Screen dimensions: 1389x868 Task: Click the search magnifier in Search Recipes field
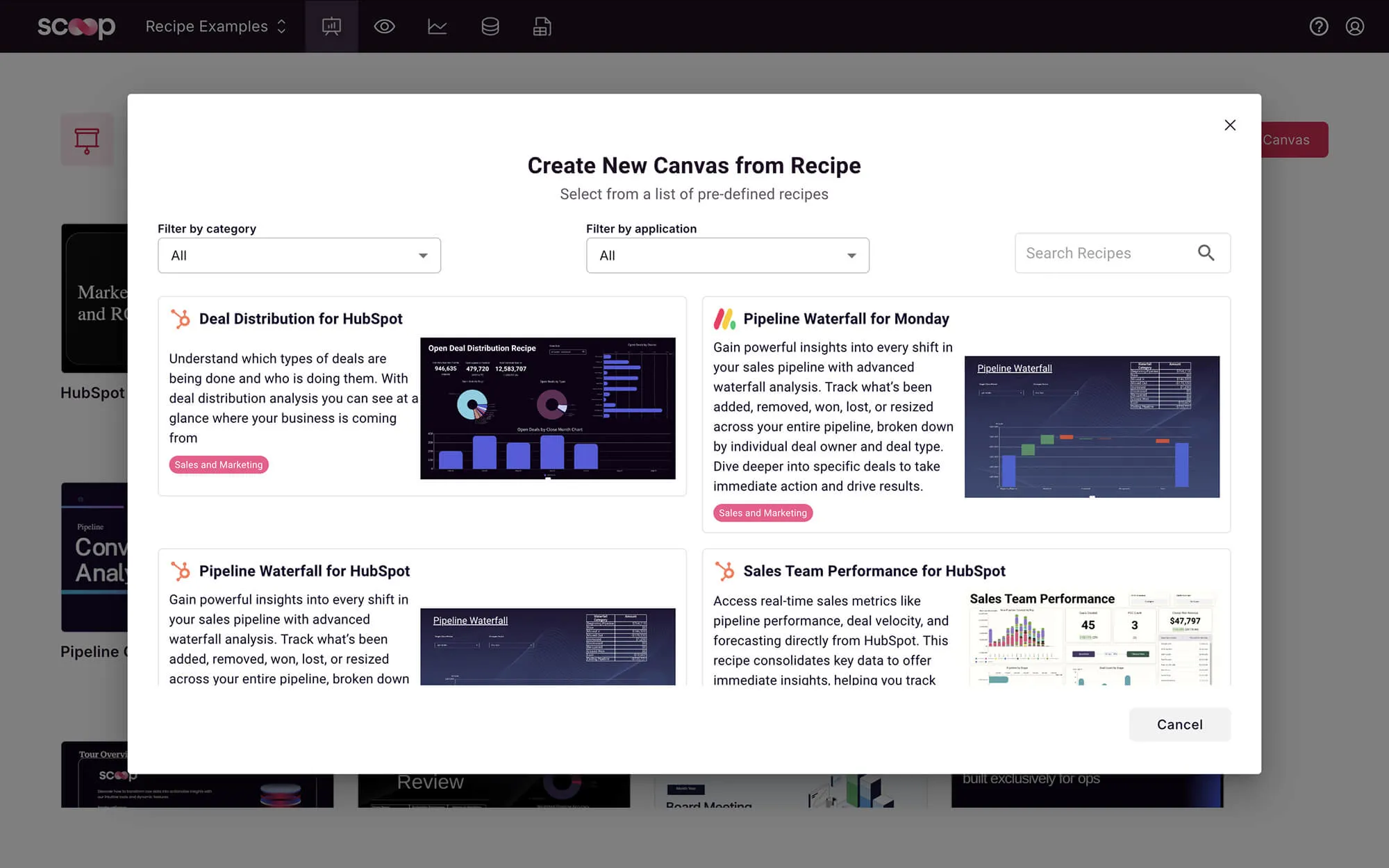pyautogui.click(x=1206, y=253)
